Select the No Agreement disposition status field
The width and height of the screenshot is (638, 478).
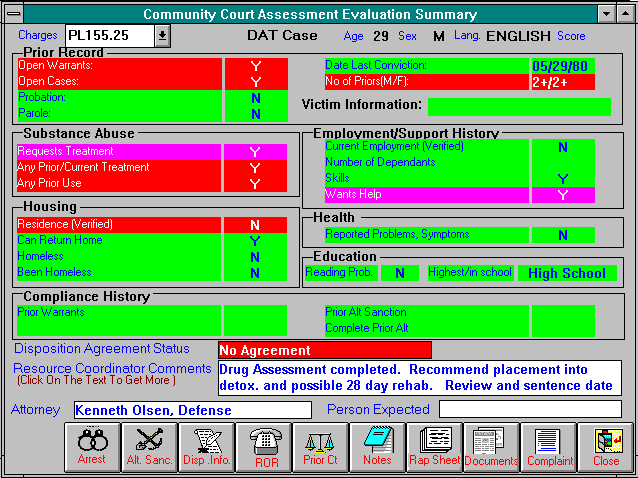324,350
